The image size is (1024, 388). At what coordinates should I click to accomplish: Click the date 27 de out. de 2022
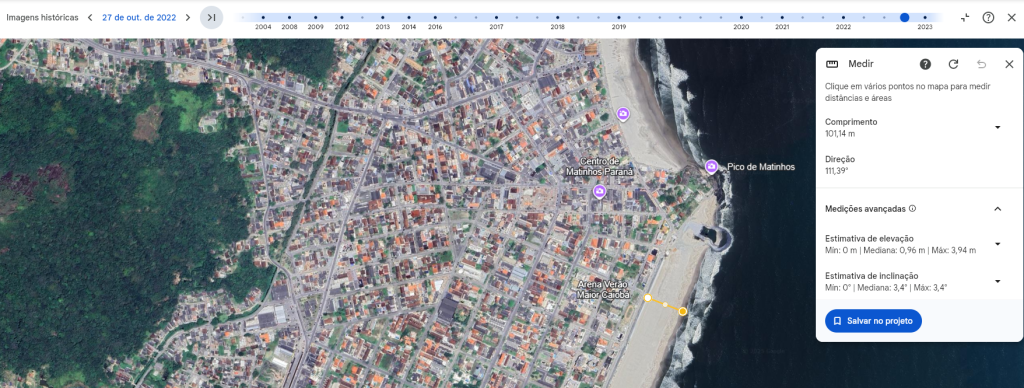click(x=139, y=18)
